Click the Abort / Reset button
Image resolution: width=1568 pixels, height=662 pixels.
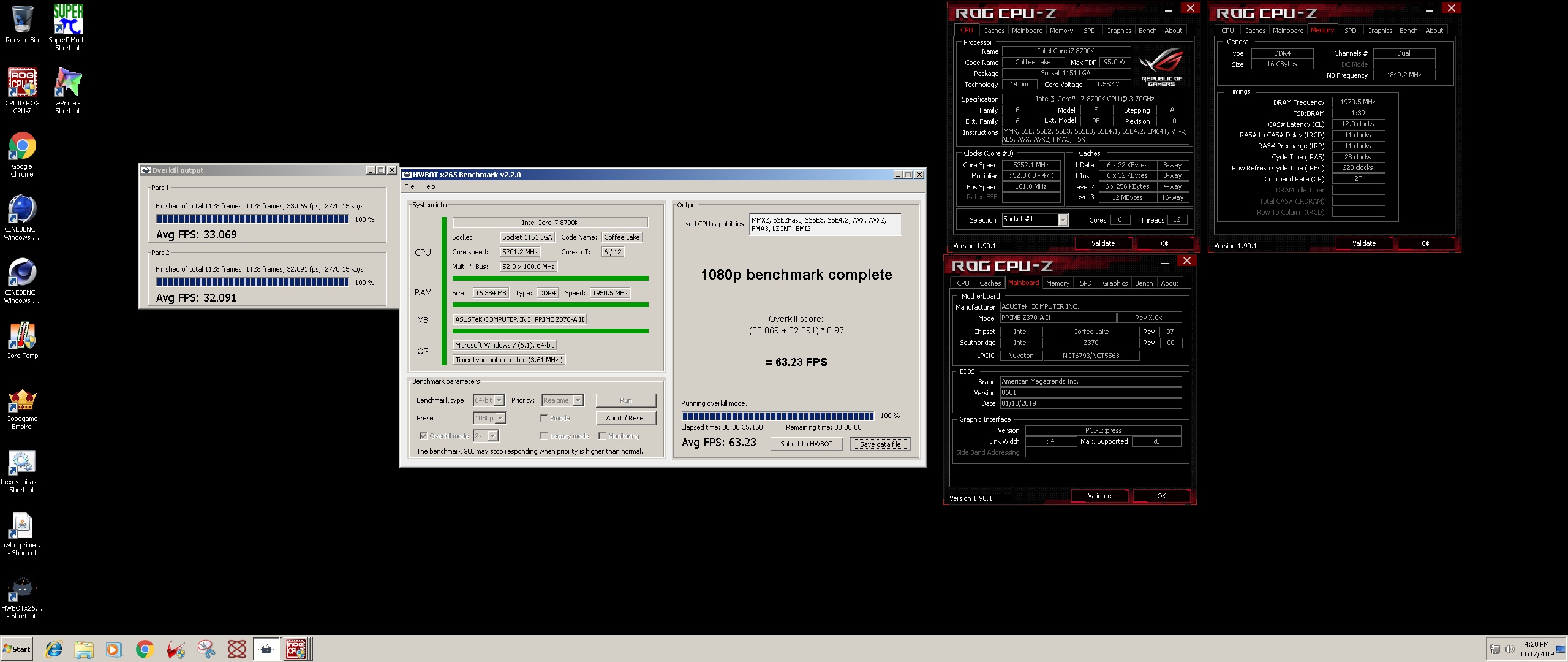[x=625, y=418]
